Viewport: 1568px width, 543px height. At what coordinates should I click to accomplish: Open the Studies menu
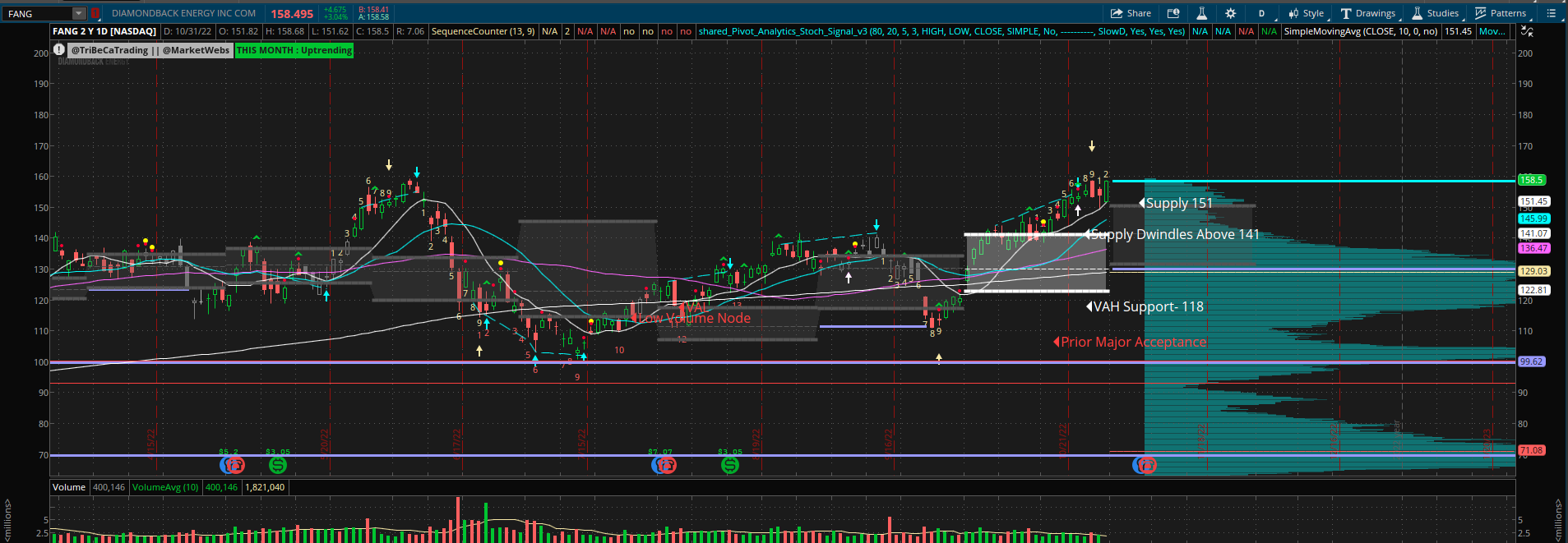pyautogui.click(x=1436, y=13)
